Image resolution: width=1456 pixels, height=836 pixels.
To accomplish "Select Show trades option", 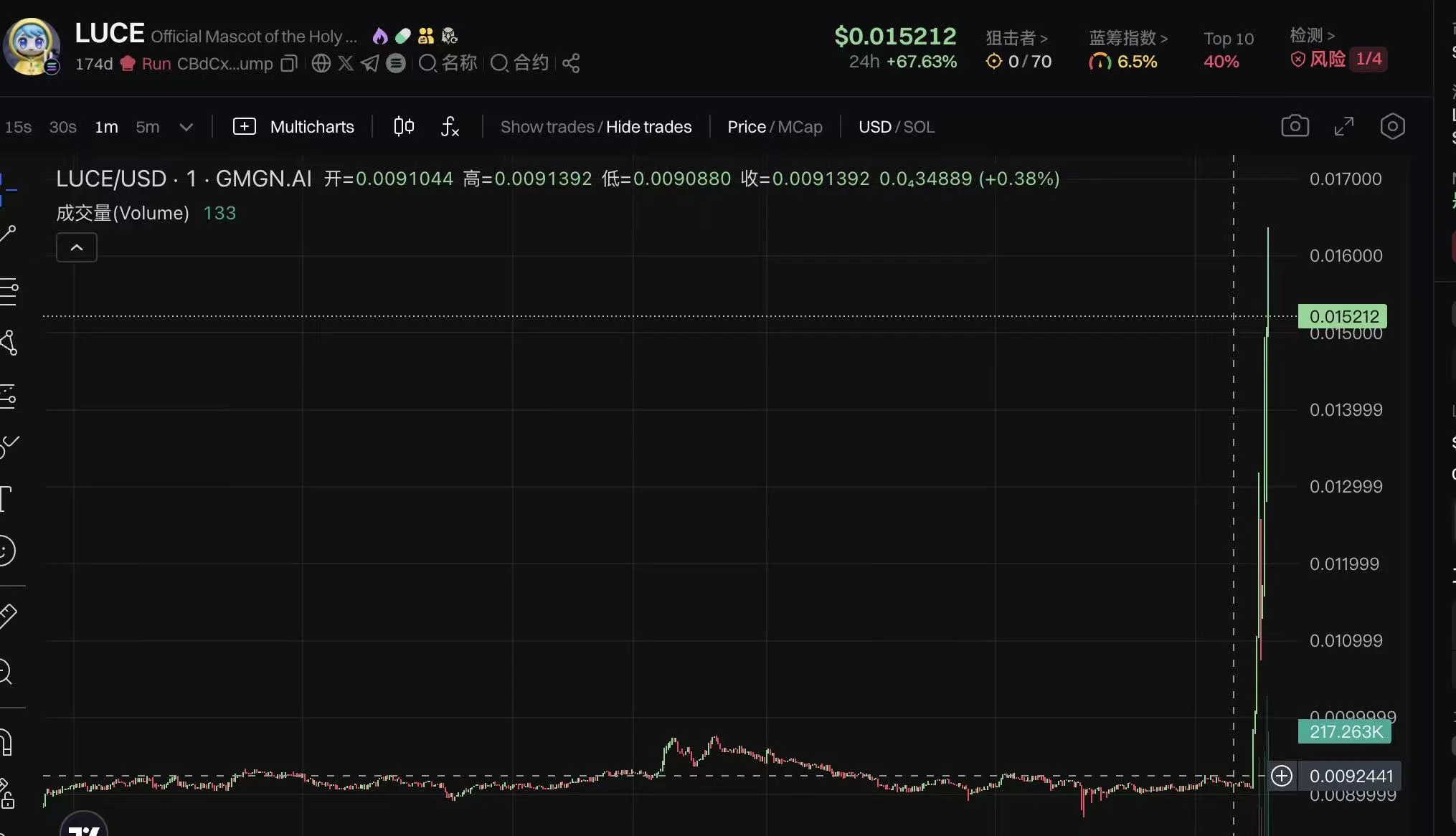I will click(547, 127).
